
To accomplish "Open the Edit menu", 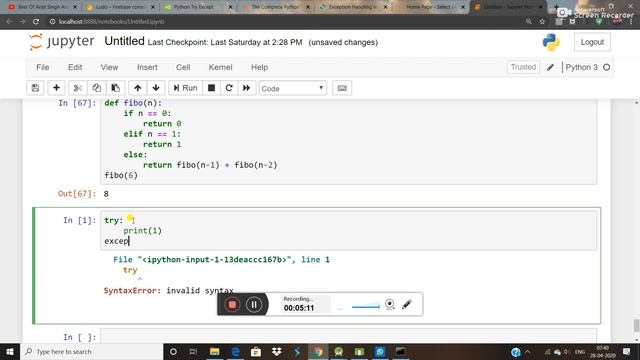I will click(x=75, y=67).
